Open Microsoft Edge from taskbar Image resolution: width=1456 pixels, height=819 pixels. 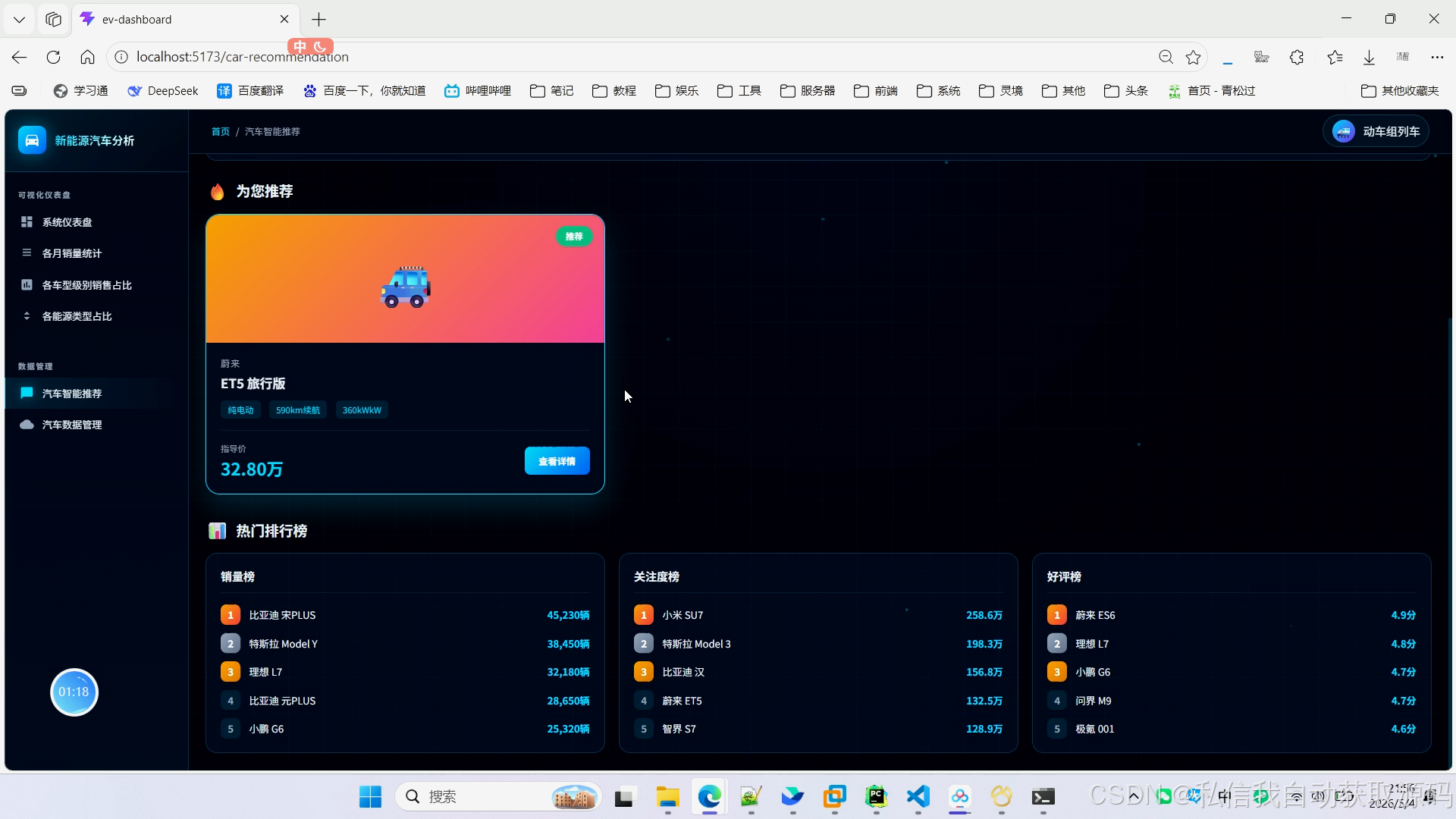[710, 796]
